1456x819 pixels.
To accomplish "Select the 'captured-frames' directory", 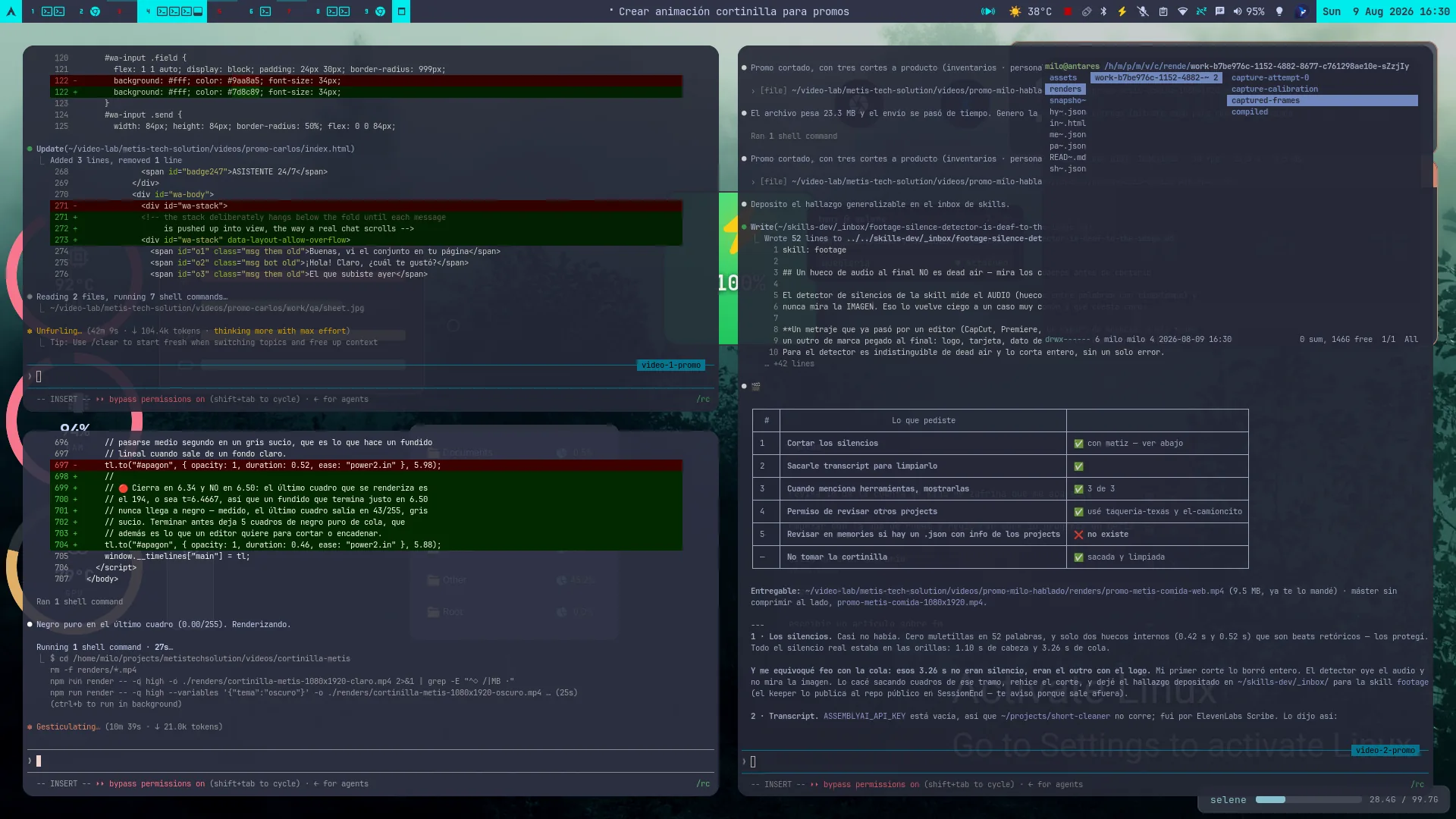I will click(1323, 101).
